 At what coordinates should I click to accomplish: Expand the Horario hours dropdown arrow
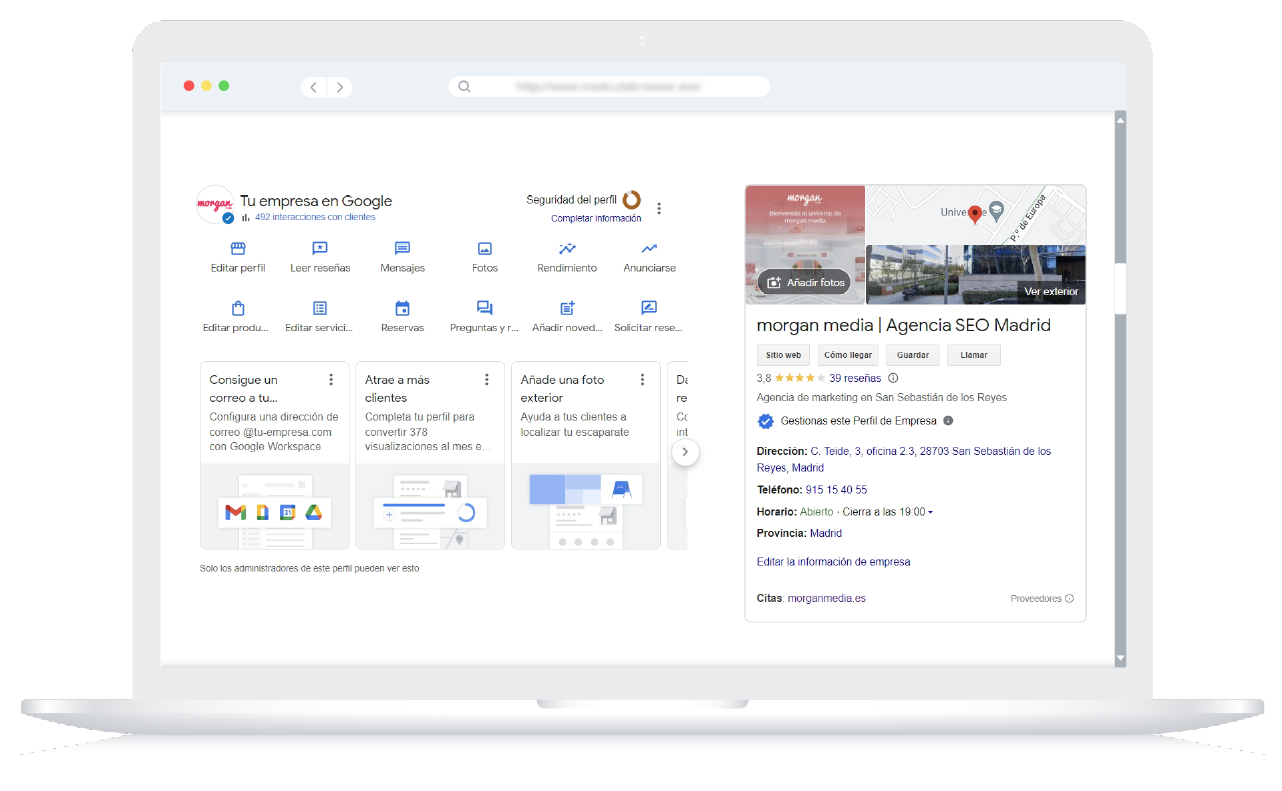[x=930, y=513]
